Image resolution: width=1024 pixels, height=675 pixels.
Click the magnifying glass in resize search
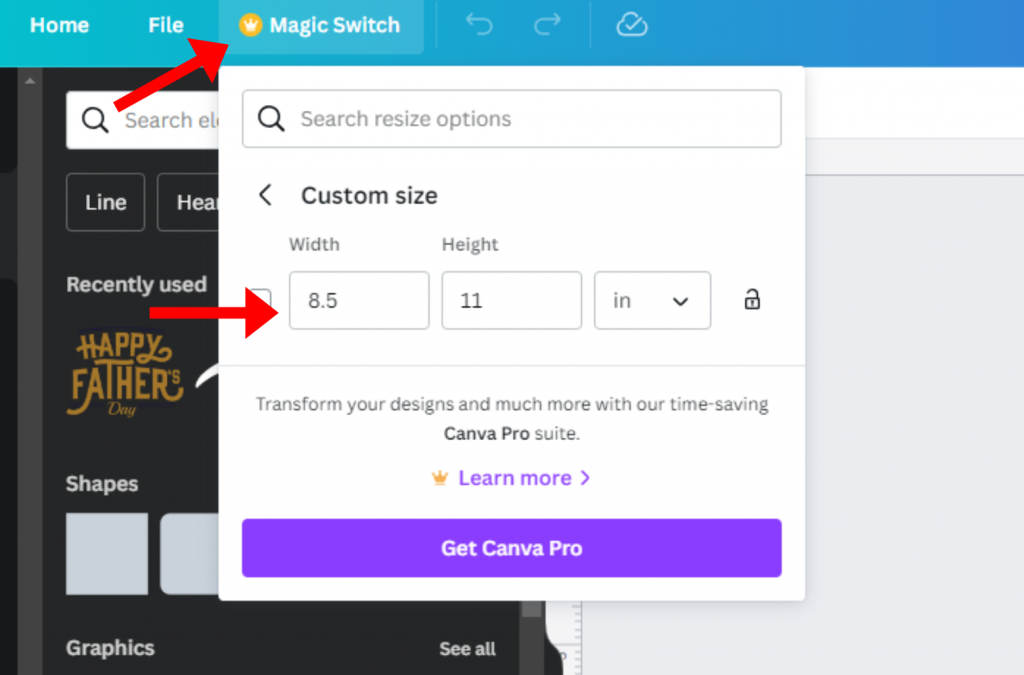coord(270,118)
